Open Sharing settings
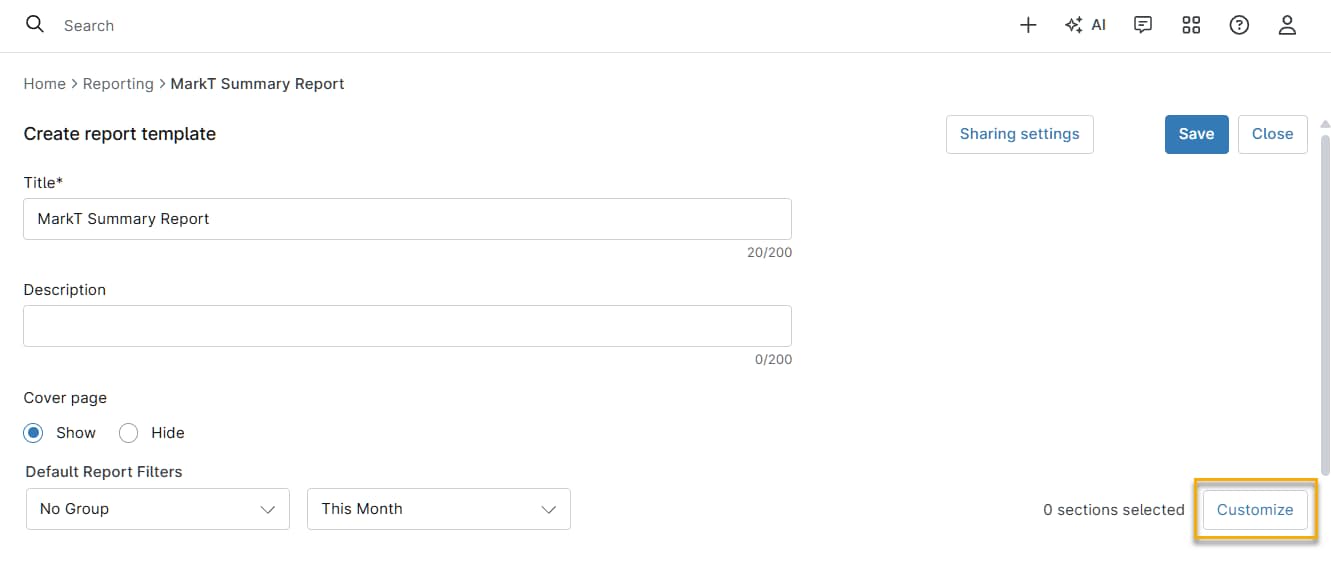The image size is (1331, 583). point(1019,133)
